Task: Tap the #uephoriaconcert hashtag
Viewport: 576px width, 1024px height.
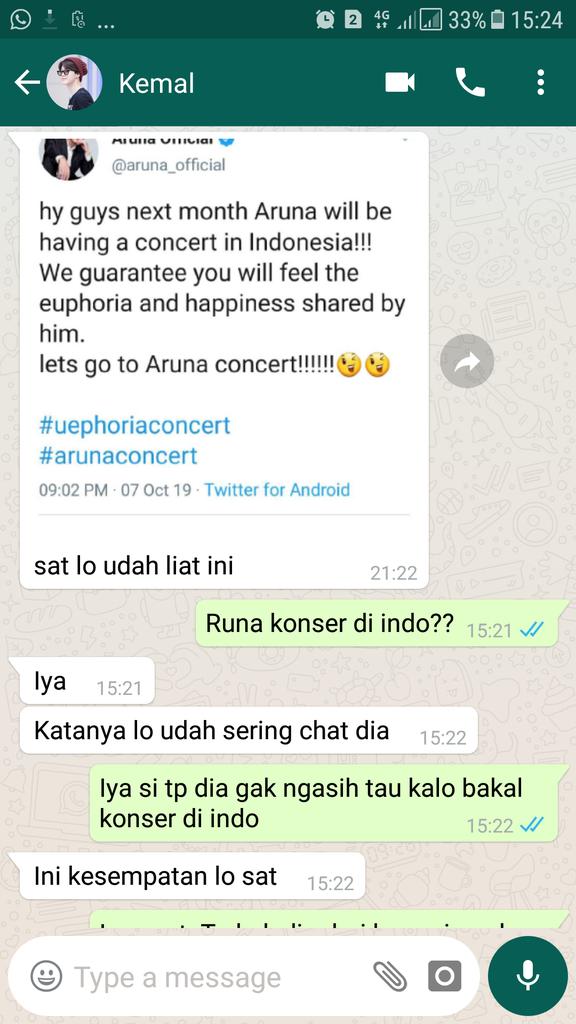Action: [x=135, y=425]
